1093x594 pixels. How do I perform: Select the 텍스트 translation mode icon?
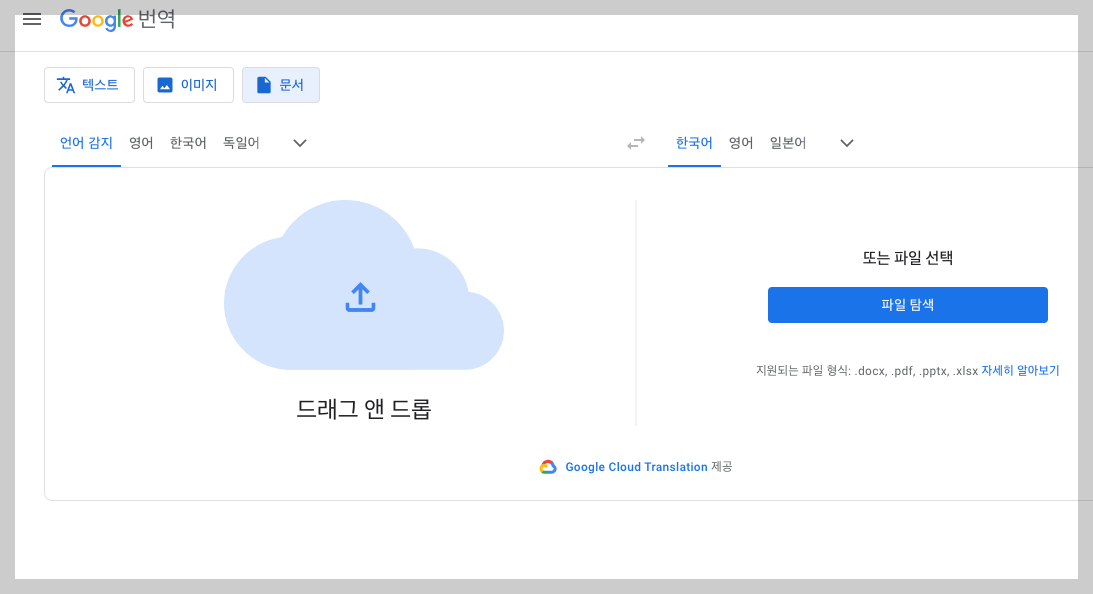64,85
